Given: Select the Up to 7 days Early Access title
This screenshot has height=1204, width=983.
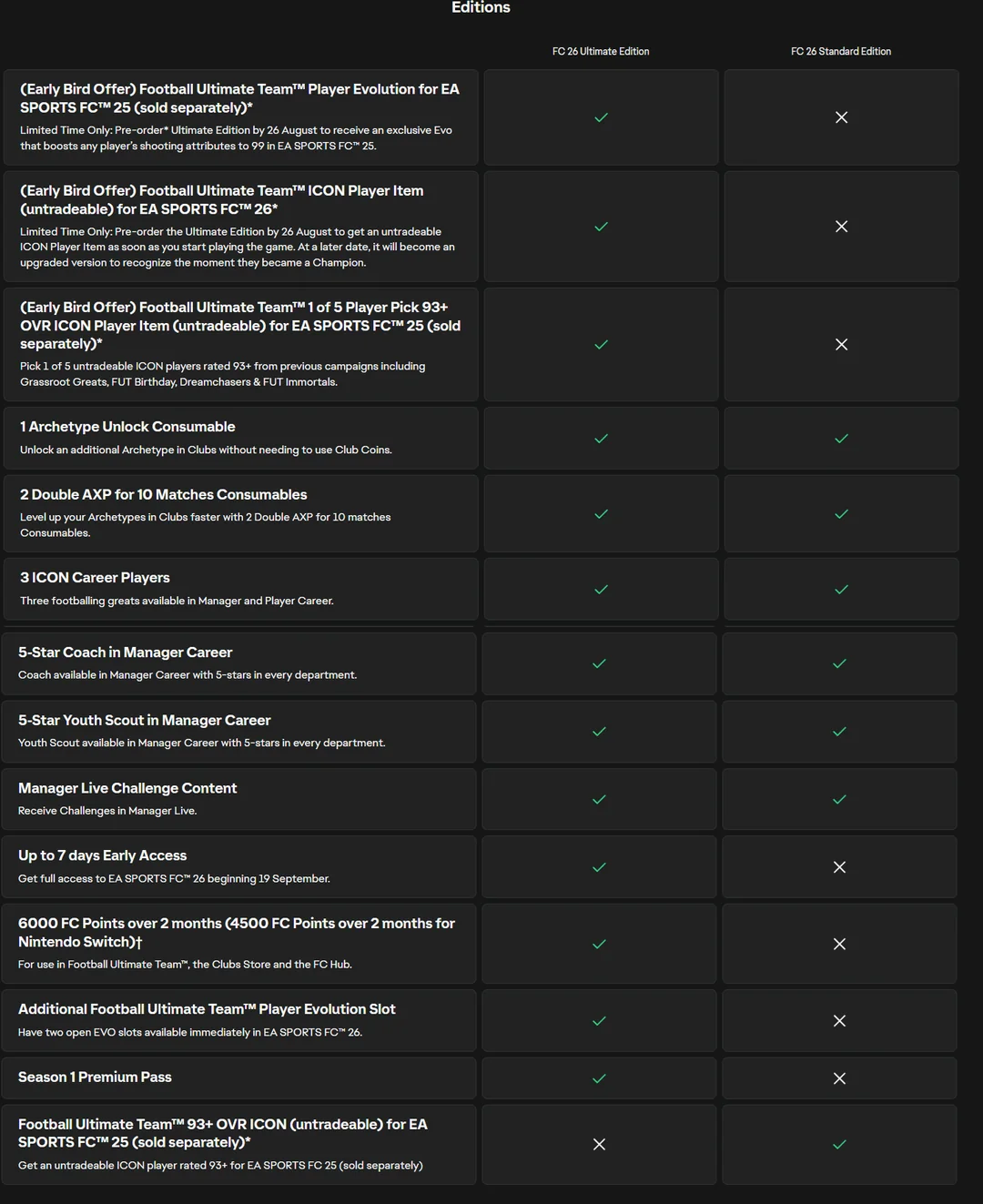Looking at the screenshot, I should click(x=102, y=855).
